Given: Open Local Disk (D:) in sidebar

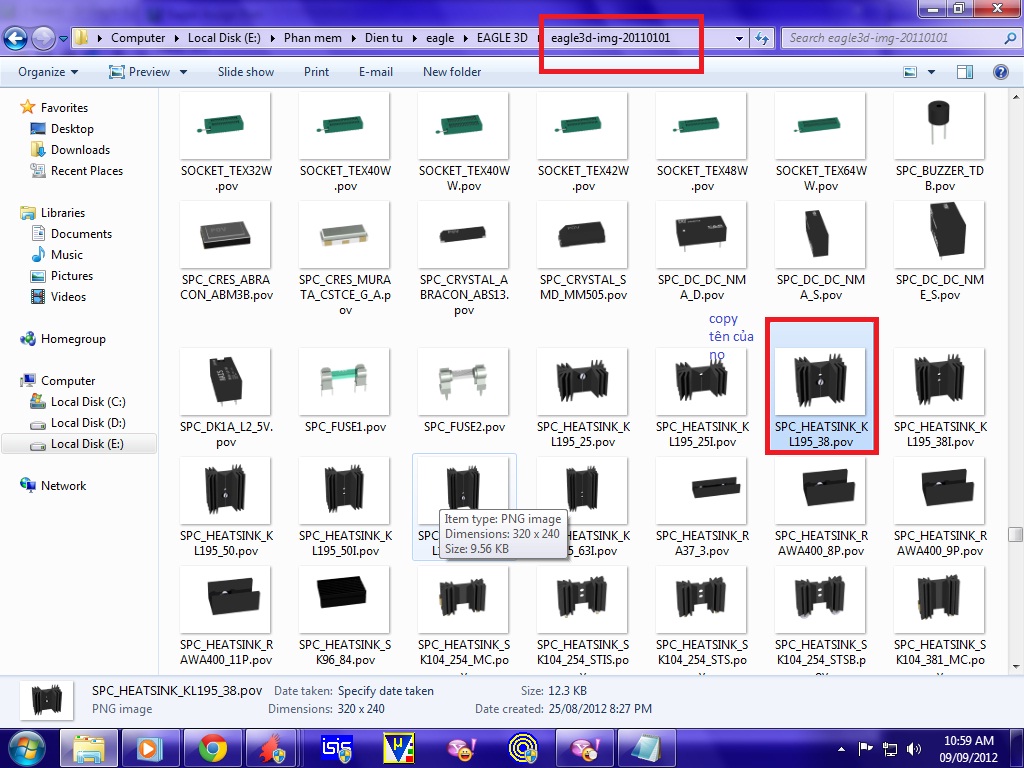Looking at the screenshot, I should [88, 423].
